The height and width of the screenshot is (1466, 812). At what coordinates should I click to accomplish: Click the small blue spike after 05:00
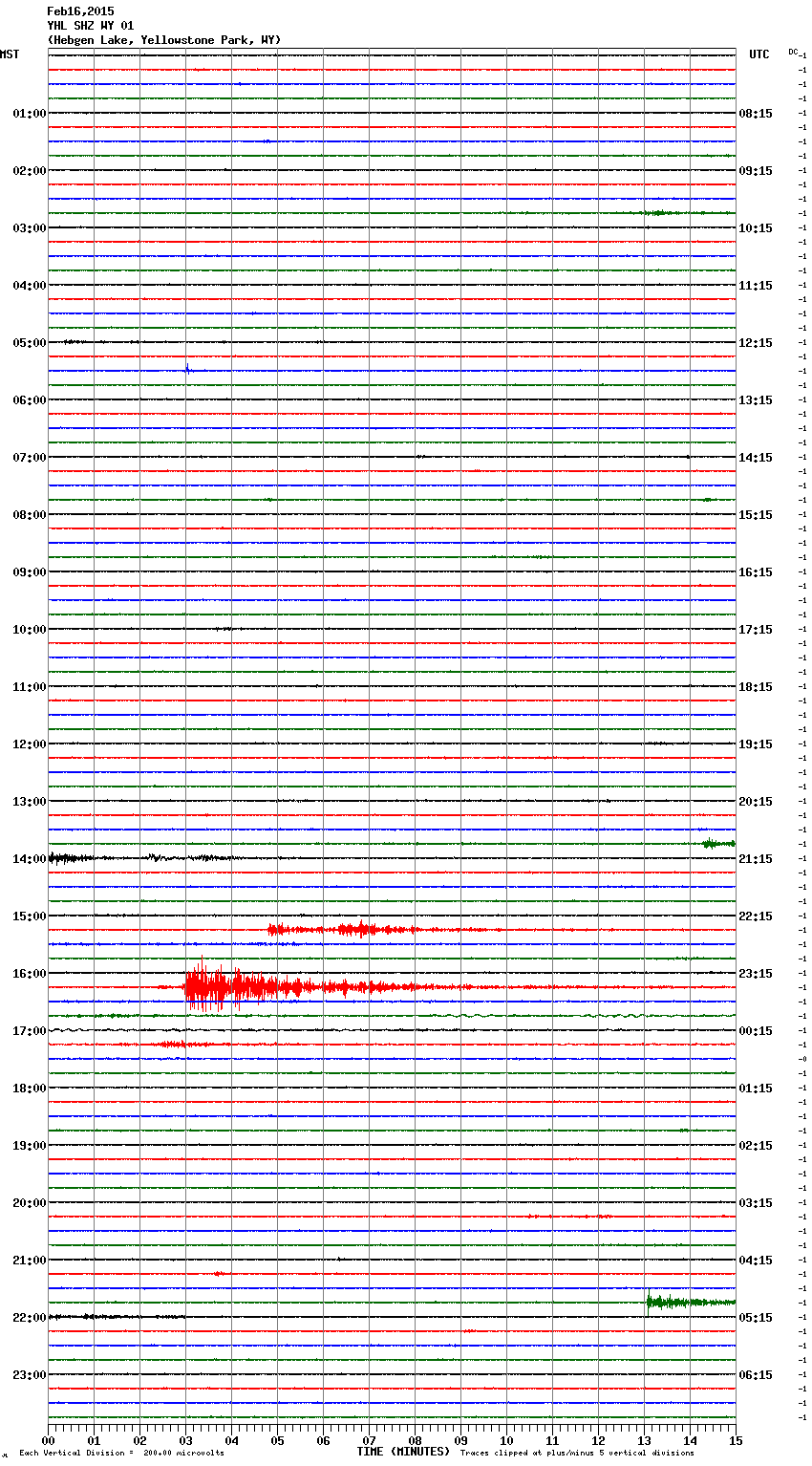pyautogui.click(x=187, y=369)
